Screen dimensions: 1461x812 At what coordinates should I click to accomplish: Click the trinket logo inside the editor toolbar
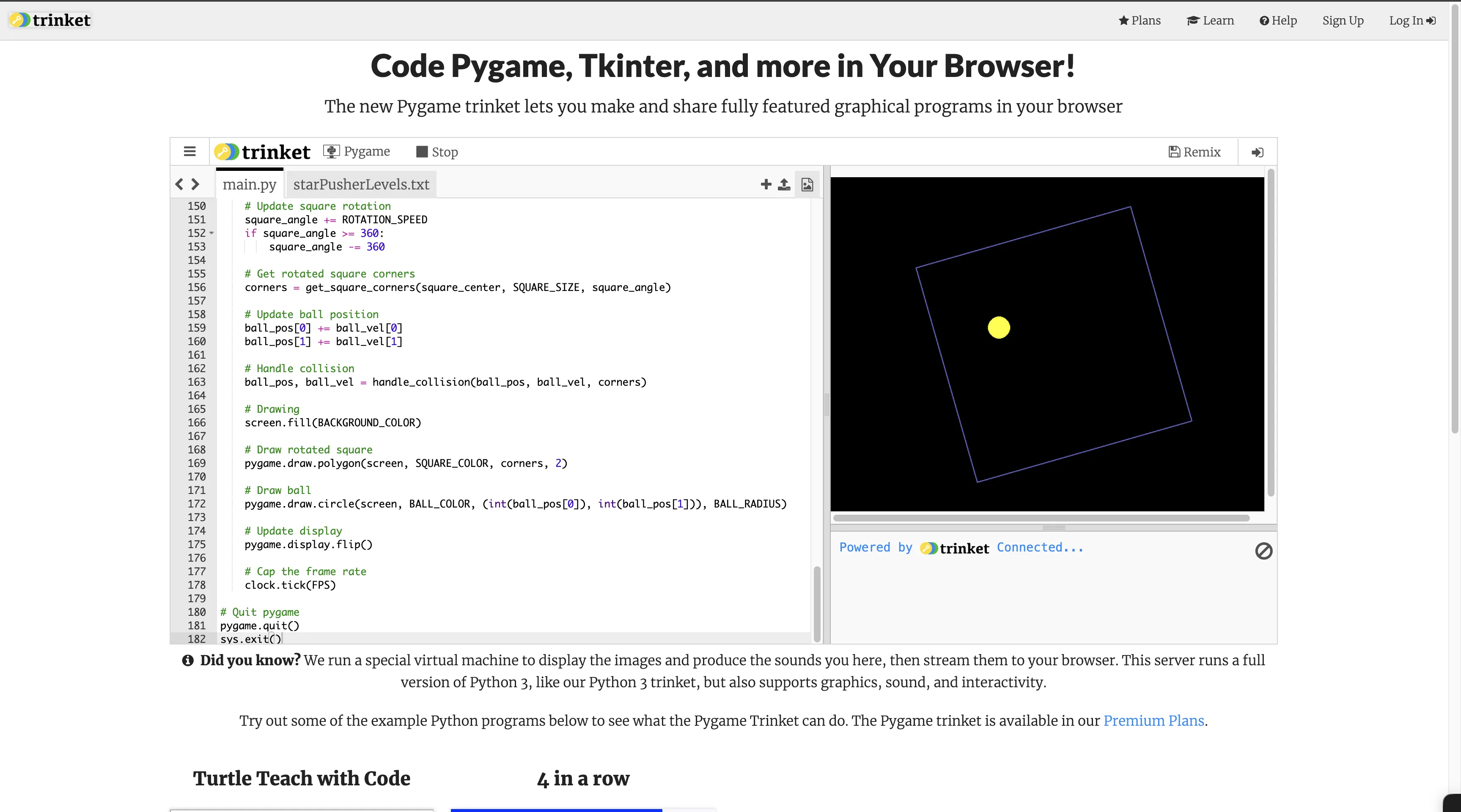[262, 151]
